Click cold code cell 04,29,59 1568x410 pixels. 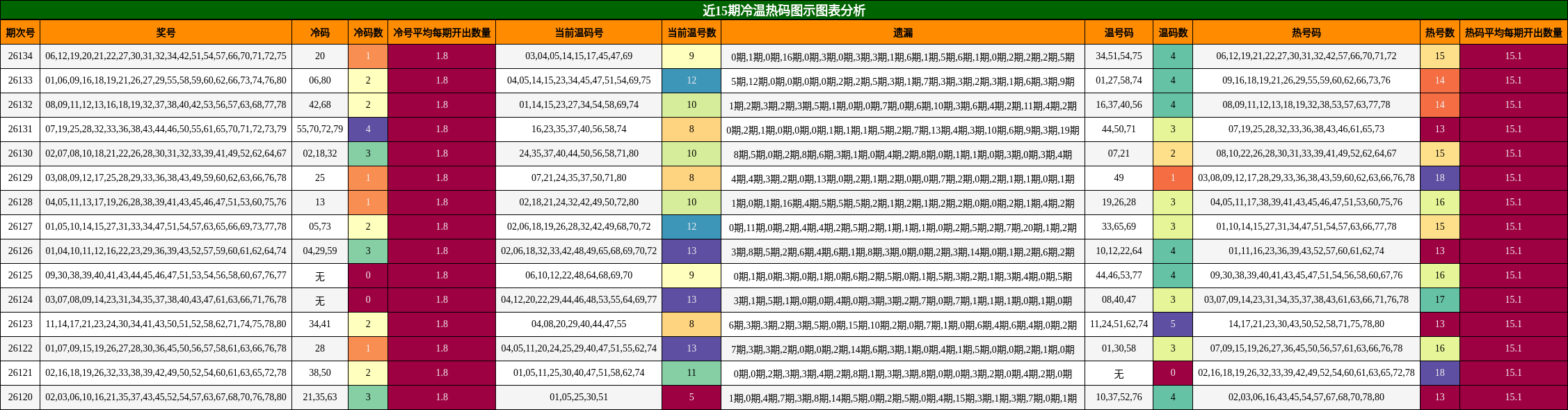320,251
